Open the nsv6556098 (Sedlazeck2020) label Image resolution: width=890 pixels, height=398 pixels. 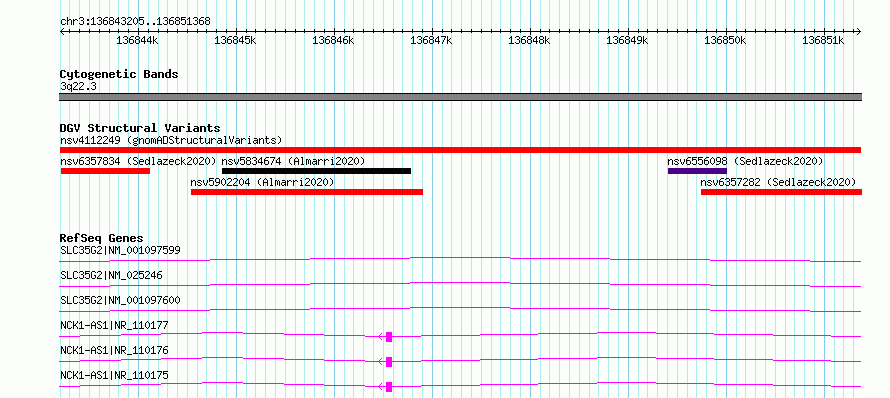point(745,161)
